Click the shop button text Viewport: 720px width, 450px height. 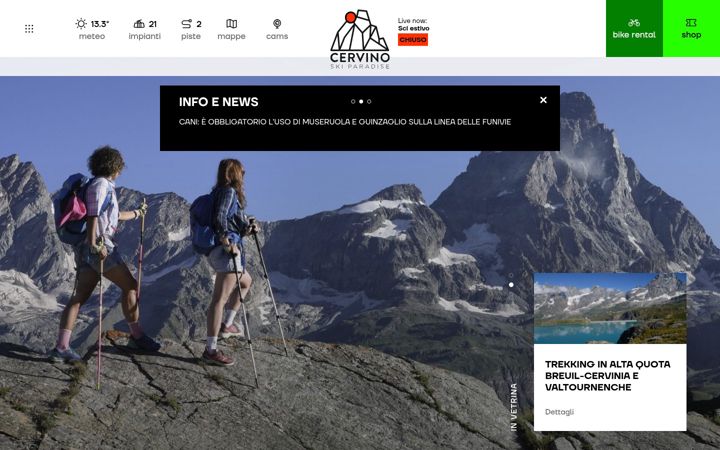pos(691,35)
